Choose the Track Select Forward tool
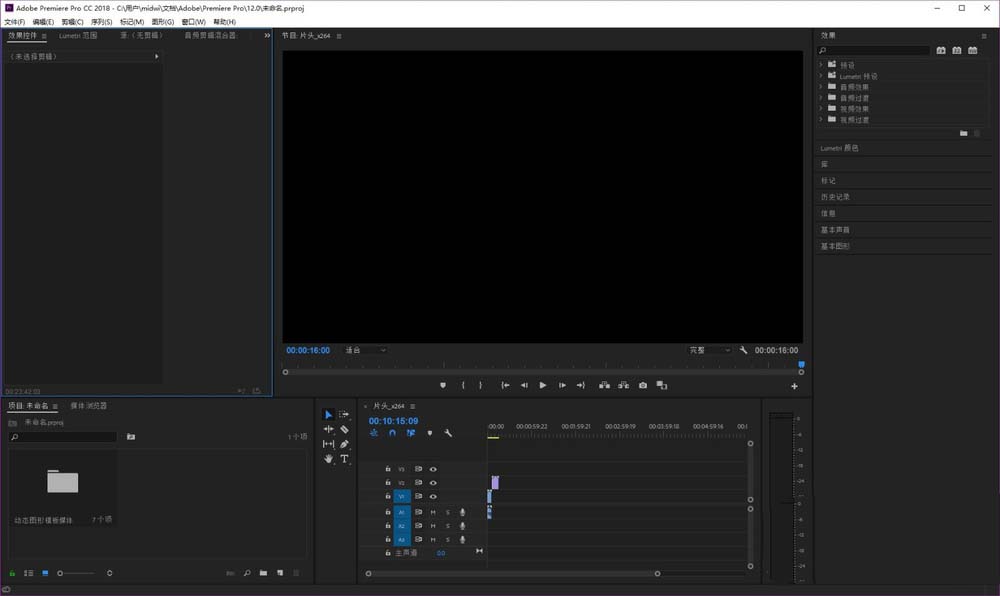The image size is (1000, 596). [344, 414]
